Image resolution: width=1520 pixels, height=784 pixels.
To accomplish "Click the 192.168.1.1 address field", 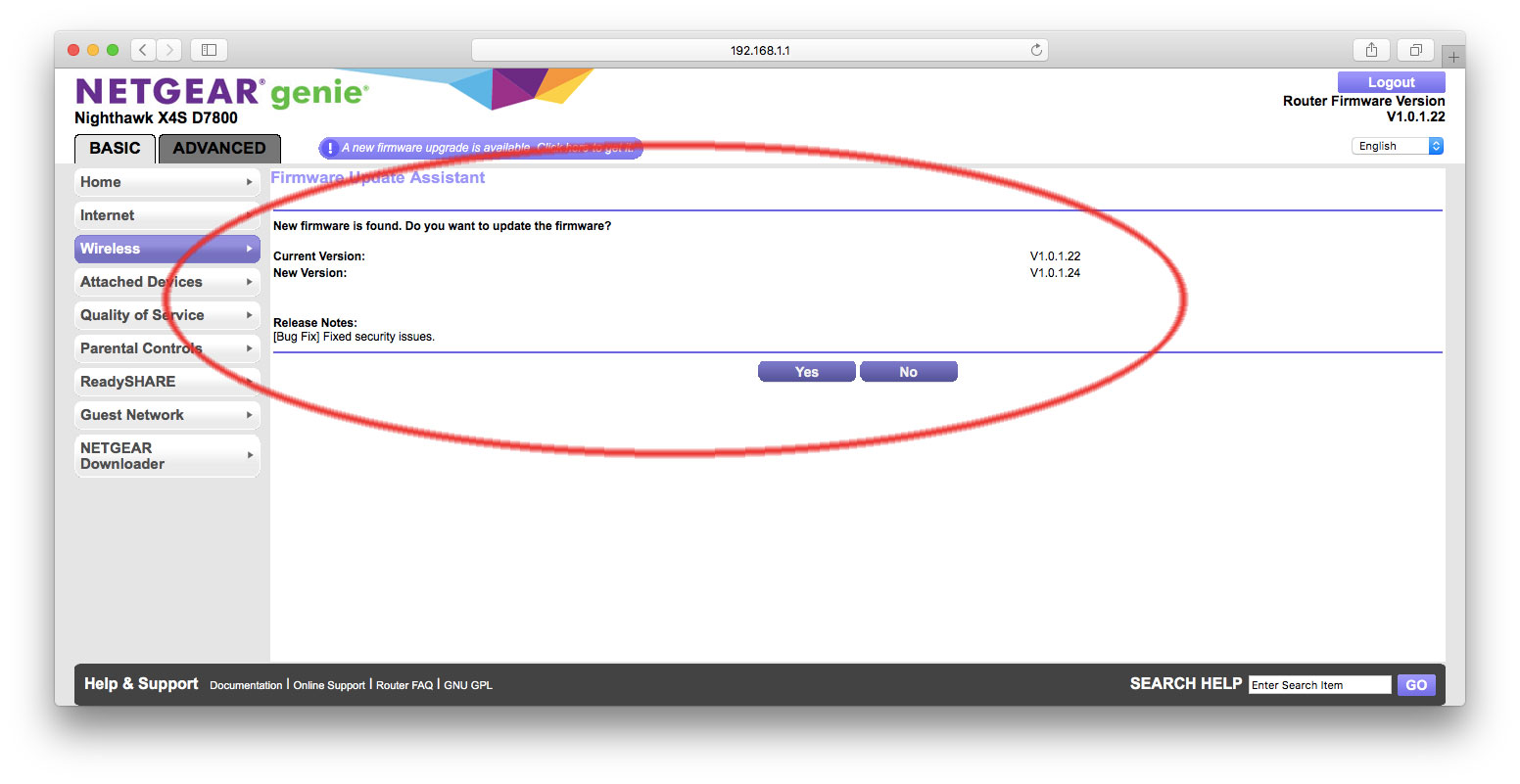I will 760,50.
